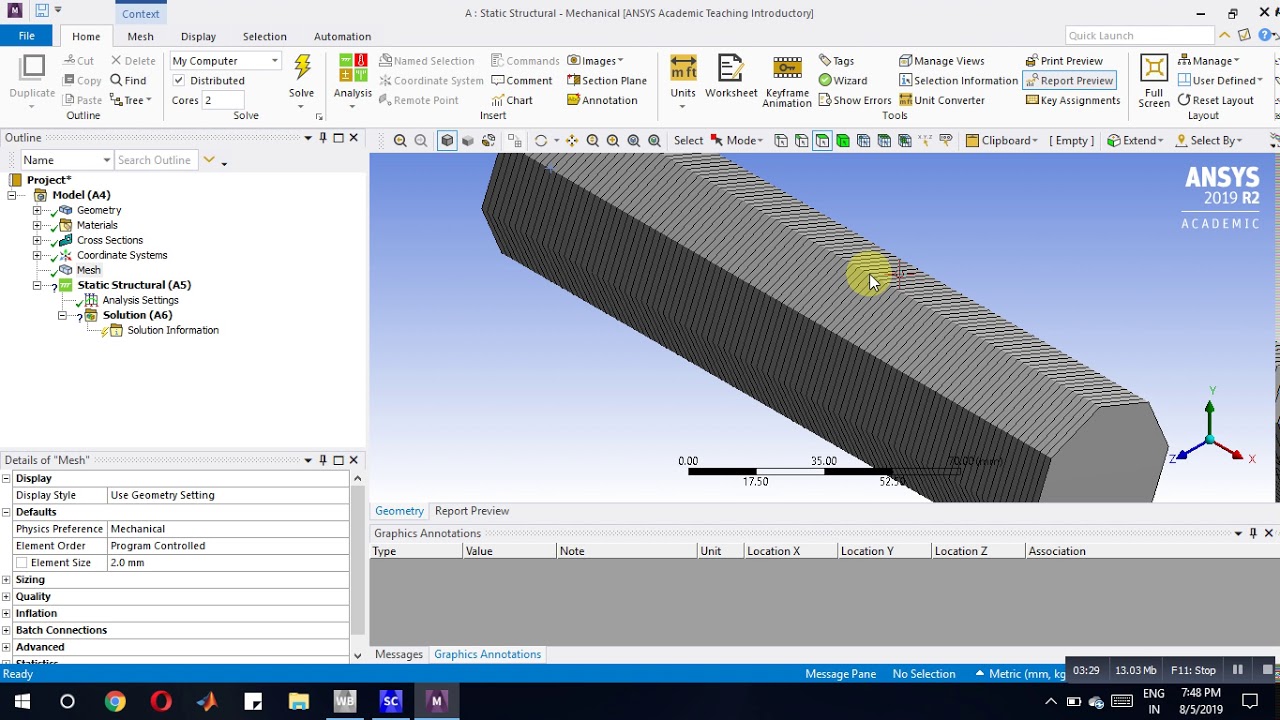Expand the Inflation section
The width and height of the screenshot is (1280, 720).
click(x=6, y=613)
